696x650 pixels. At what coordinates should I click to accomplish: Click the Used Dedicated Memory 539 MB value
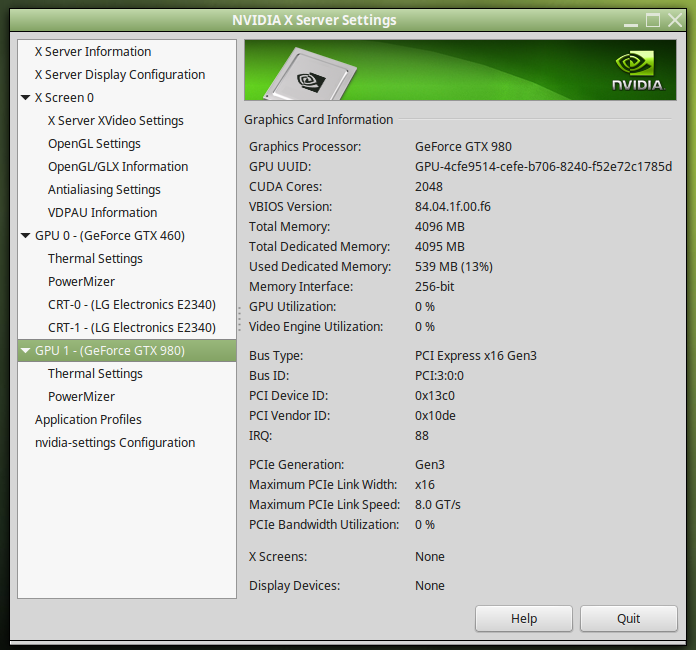coord(454,266)
